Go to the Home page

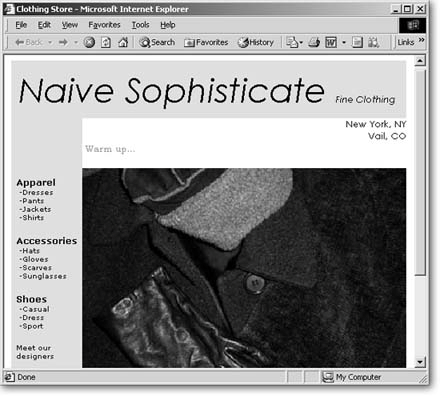coord(123,42)
